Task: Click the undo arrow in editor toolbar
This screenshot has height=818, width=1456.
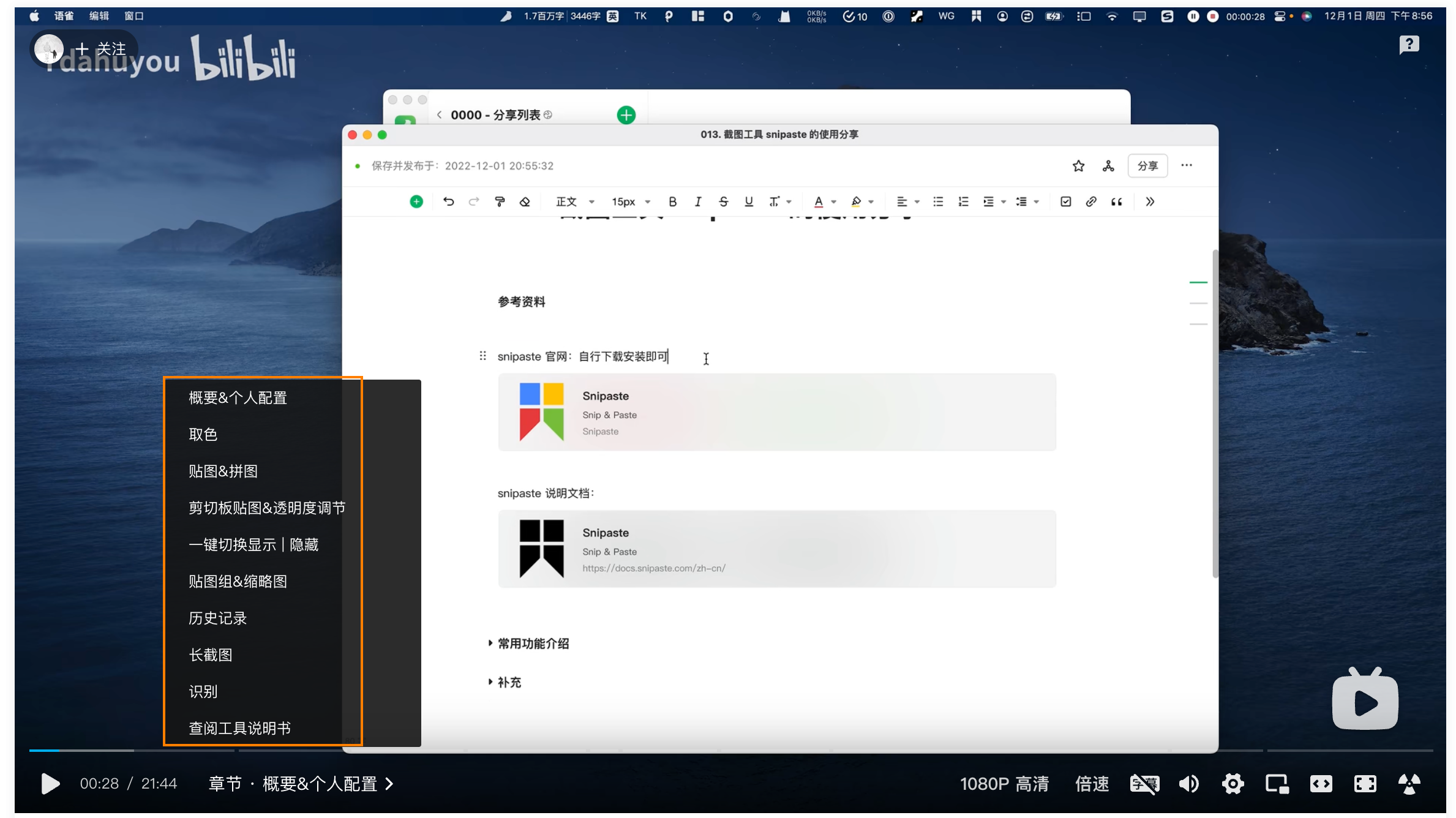Action: (448, 201)
